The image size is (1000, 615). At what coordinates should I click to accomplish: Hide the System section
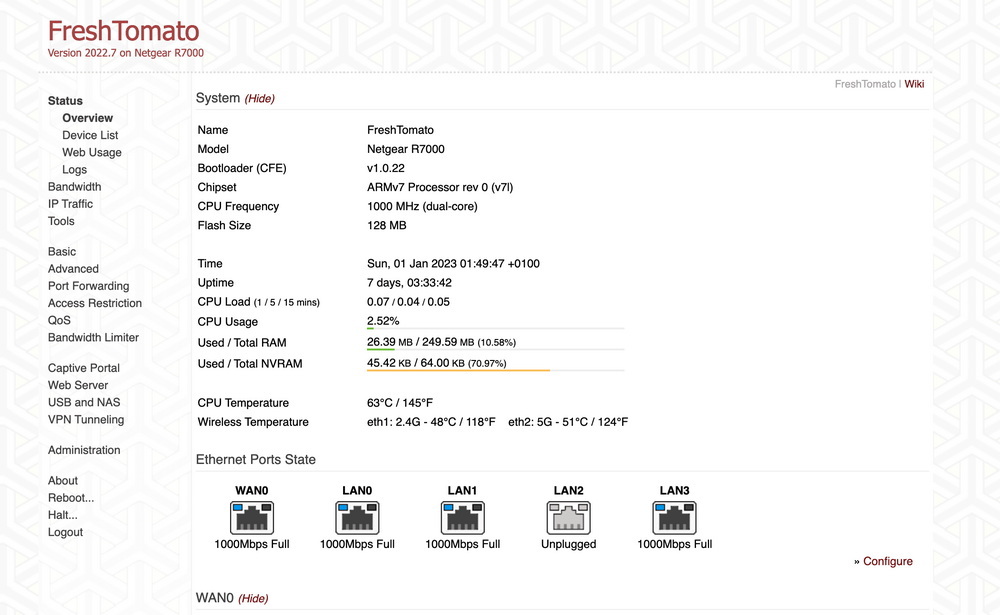[260, 98]
